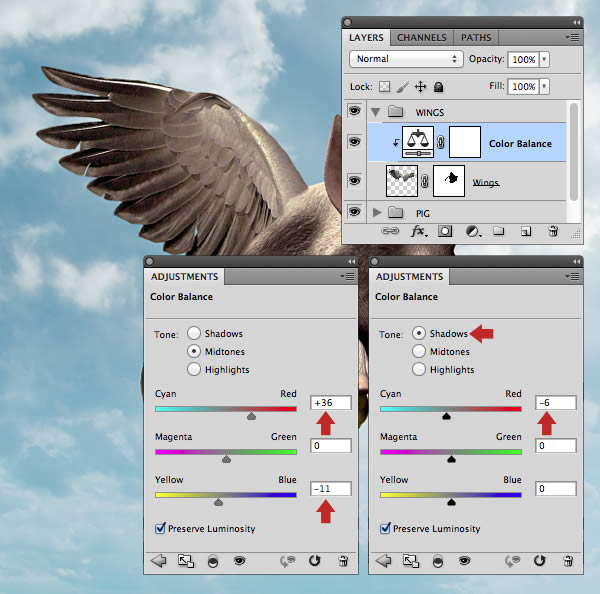Open the Opacity dropdown arrow

544,59
